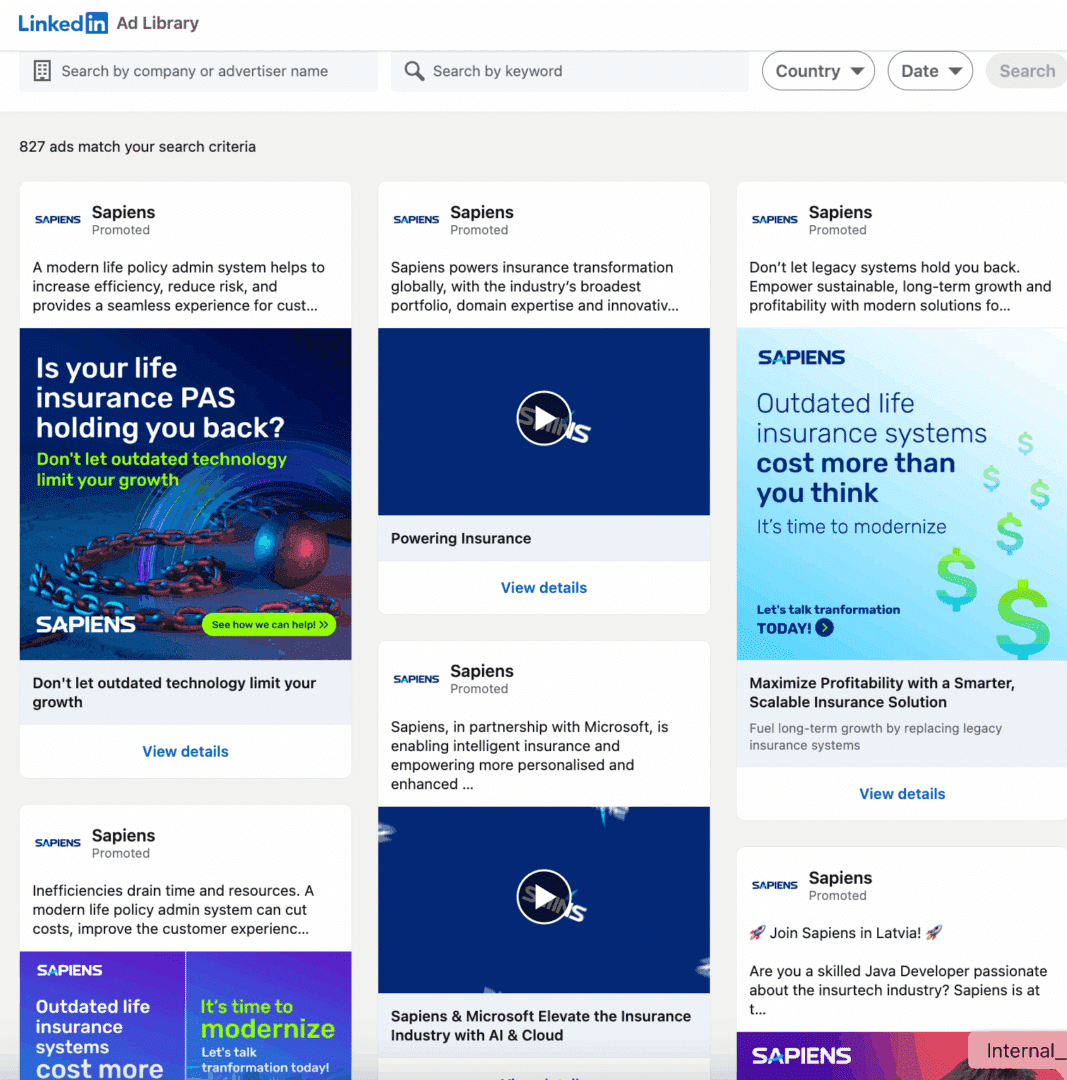The width and height of the screenshot is (1067, 1080).
Task: Click 'A modern life policy admin system' ad text
Action: pyautogui.click(x=178, y=287)
